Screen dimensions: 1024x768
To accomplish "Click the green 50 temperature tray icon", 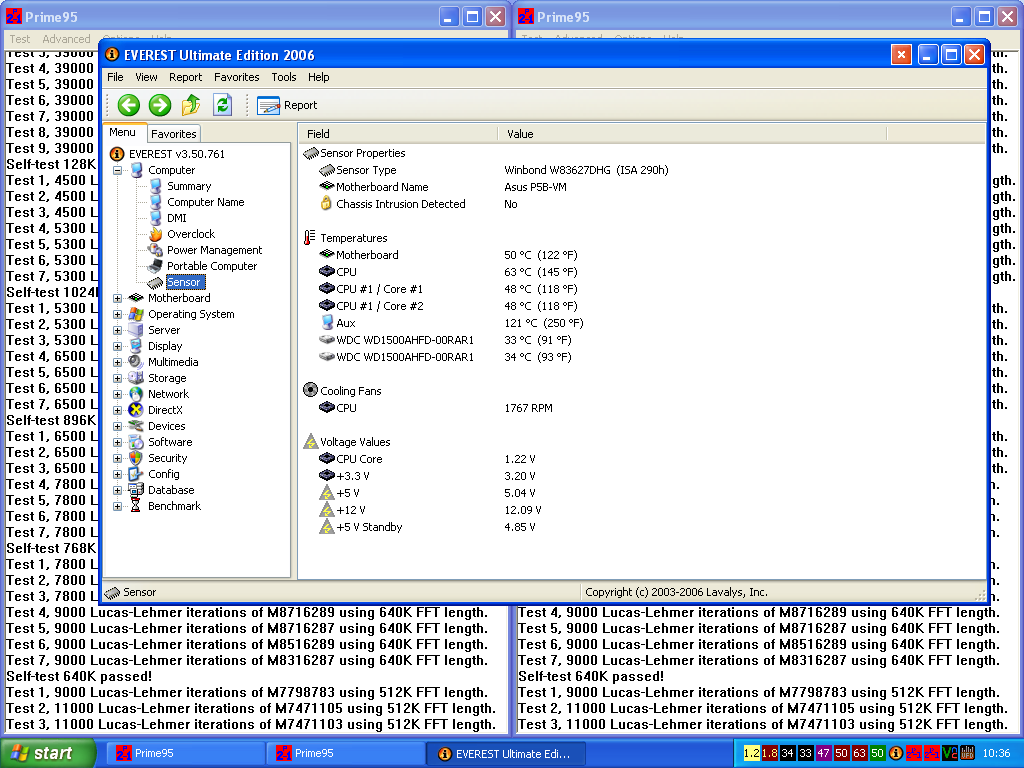I will (878, 754).
